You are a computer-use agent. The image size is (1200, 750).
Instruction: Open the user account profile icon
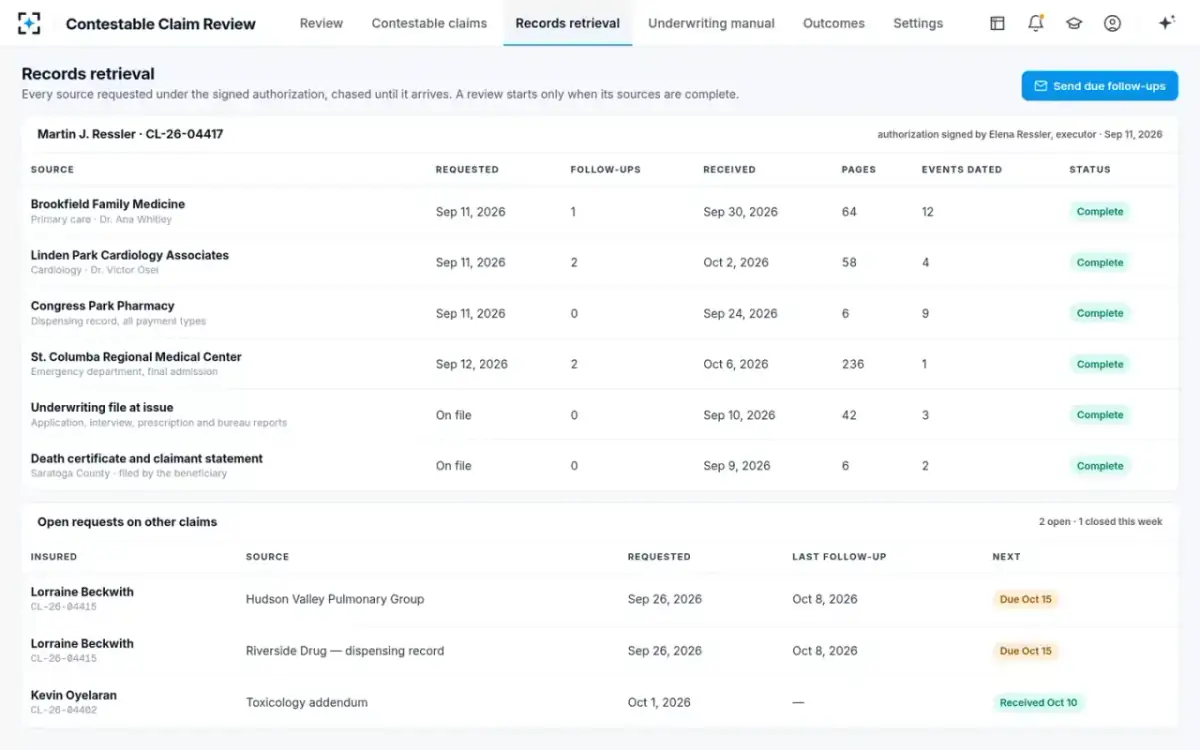tap(1112, 23)
